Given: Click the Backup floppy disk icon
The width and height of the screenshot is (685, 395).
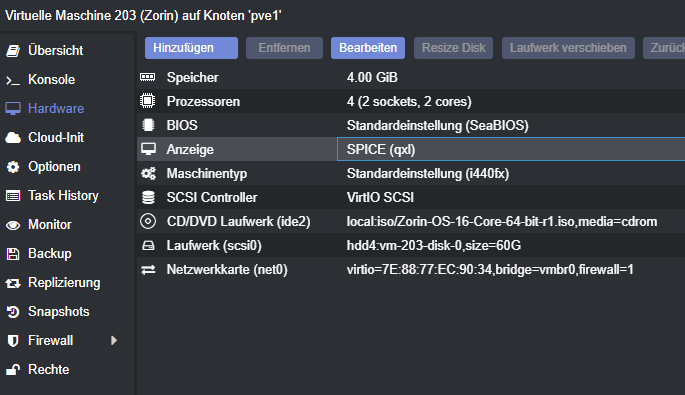Looking at the screenshot, I should (x=13, y=254).
